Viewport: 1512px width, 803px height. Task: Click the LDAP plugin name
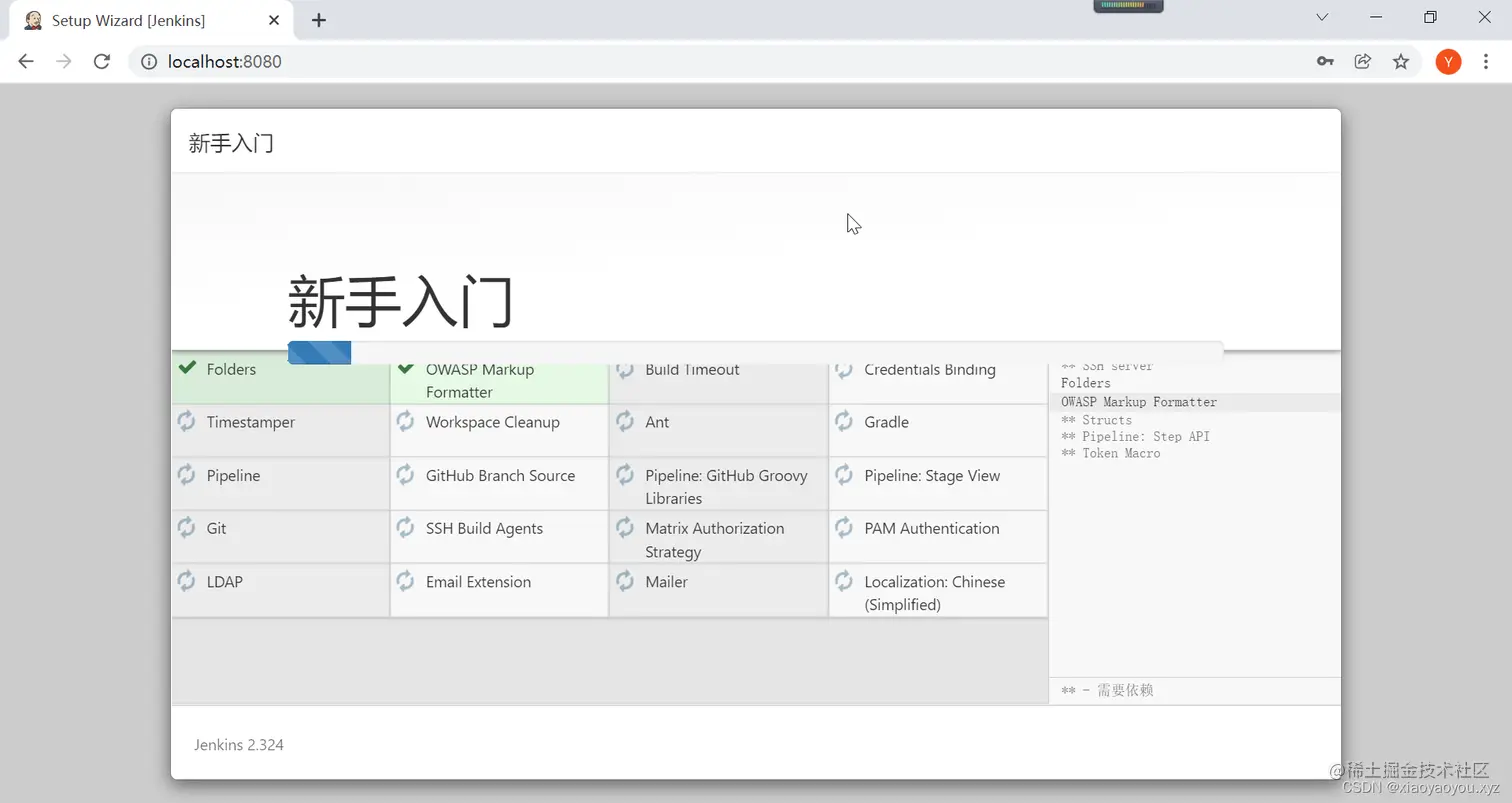[225, 581]
